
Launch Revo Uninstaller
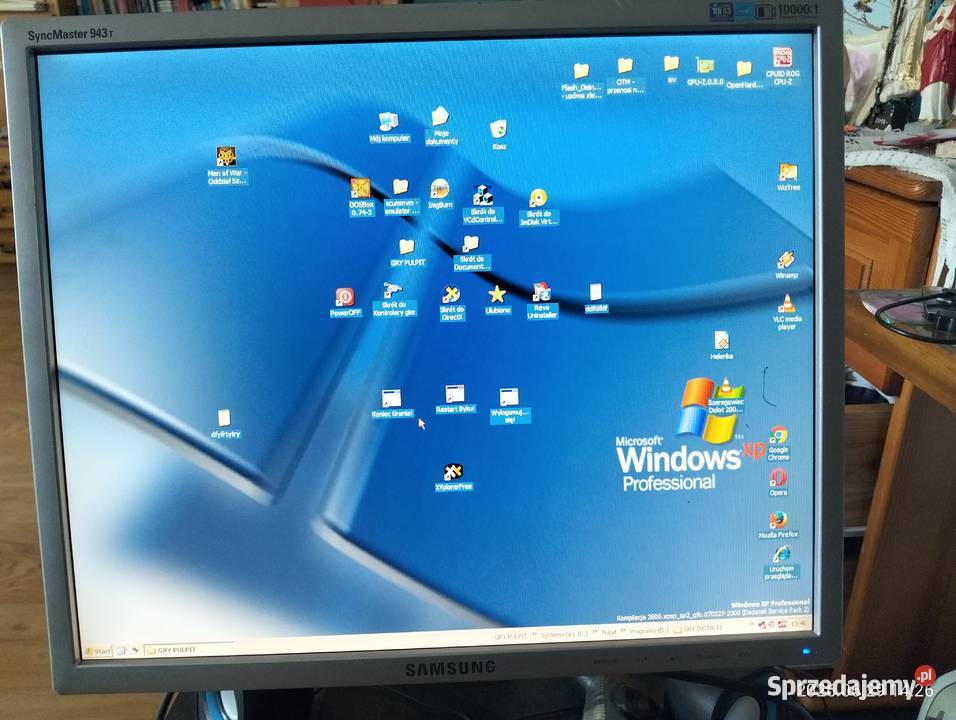pyautogui.click(x=541, y=301)
